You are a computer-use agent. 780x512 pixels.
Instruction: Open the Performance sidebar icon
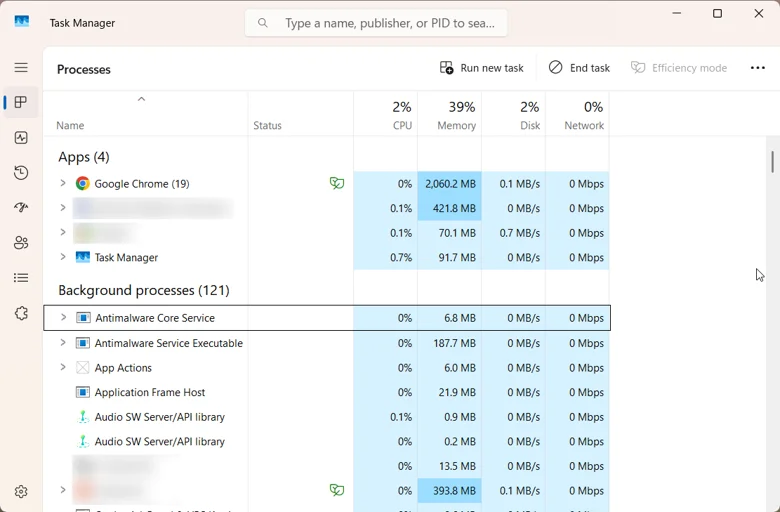[x=21, y=137]
